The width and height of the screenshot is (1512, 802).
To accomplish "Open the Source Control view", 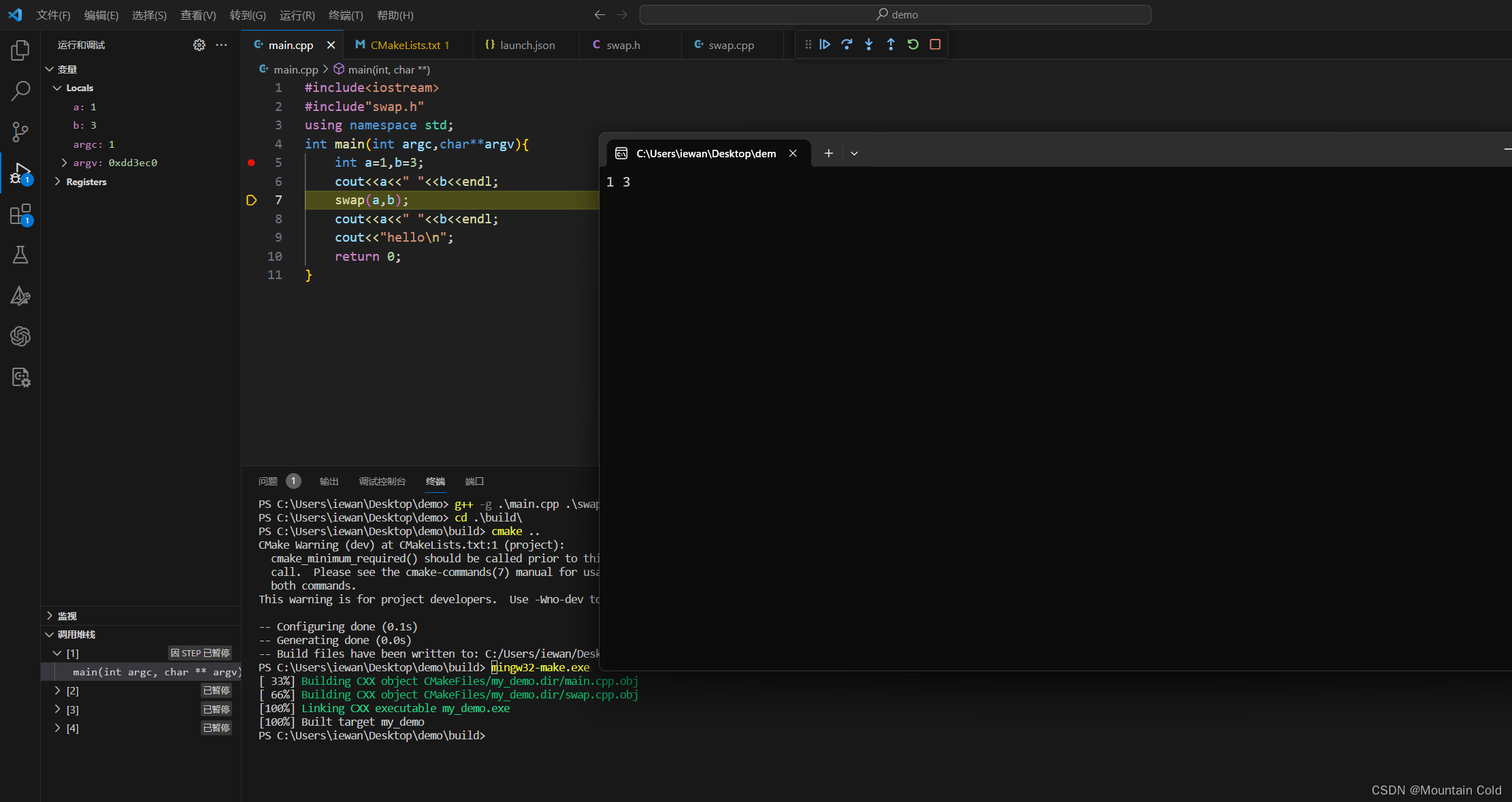I will coord(20,131).
